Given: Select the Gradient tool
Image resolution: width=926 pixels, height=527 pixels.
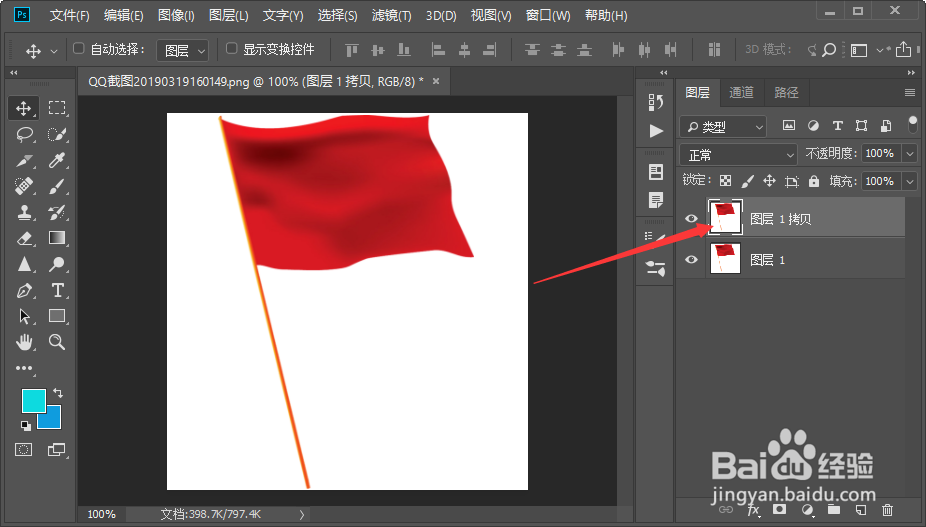Looking at the screenshot, I should 57,238.
